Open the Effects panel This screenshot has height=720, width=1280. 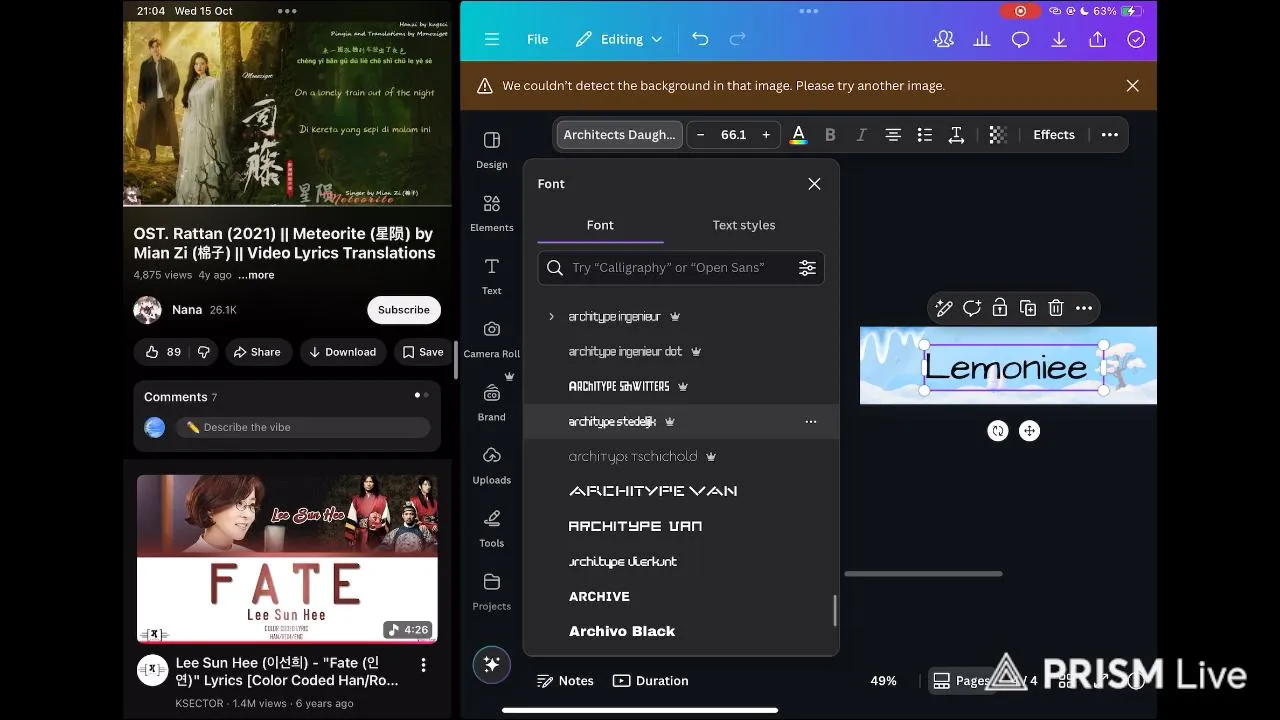1054,135
